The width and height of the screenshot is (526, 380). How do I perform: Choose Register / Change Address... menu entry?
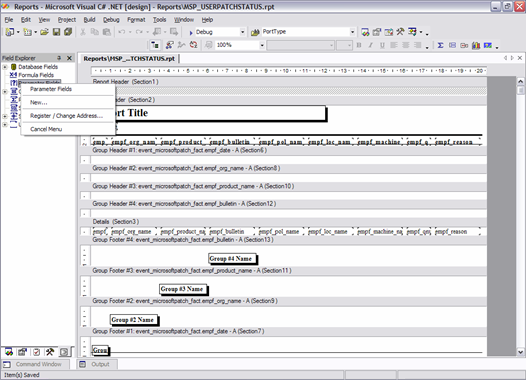(x=68, y=116)
